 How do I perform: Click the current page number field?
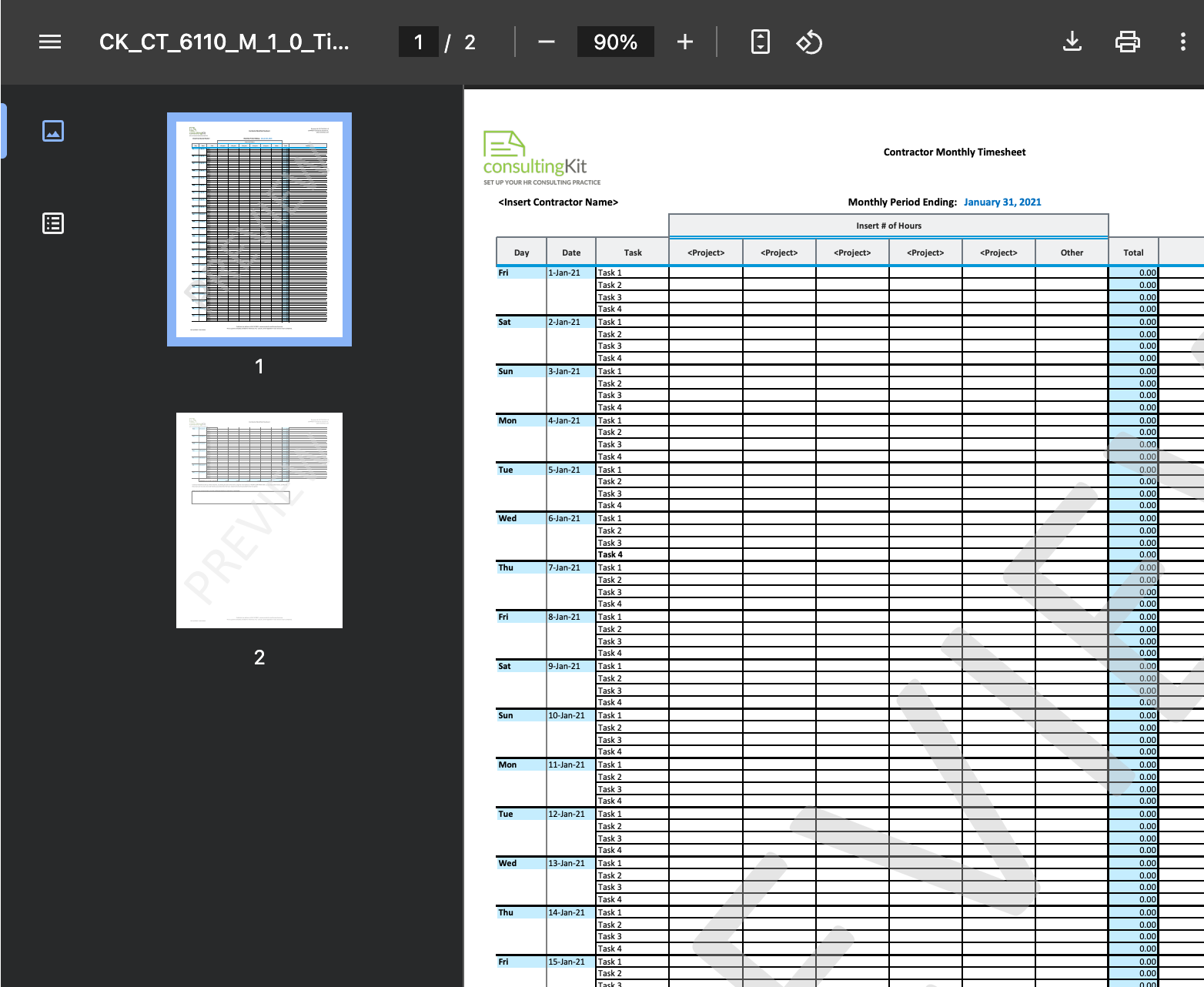(418, 42)
